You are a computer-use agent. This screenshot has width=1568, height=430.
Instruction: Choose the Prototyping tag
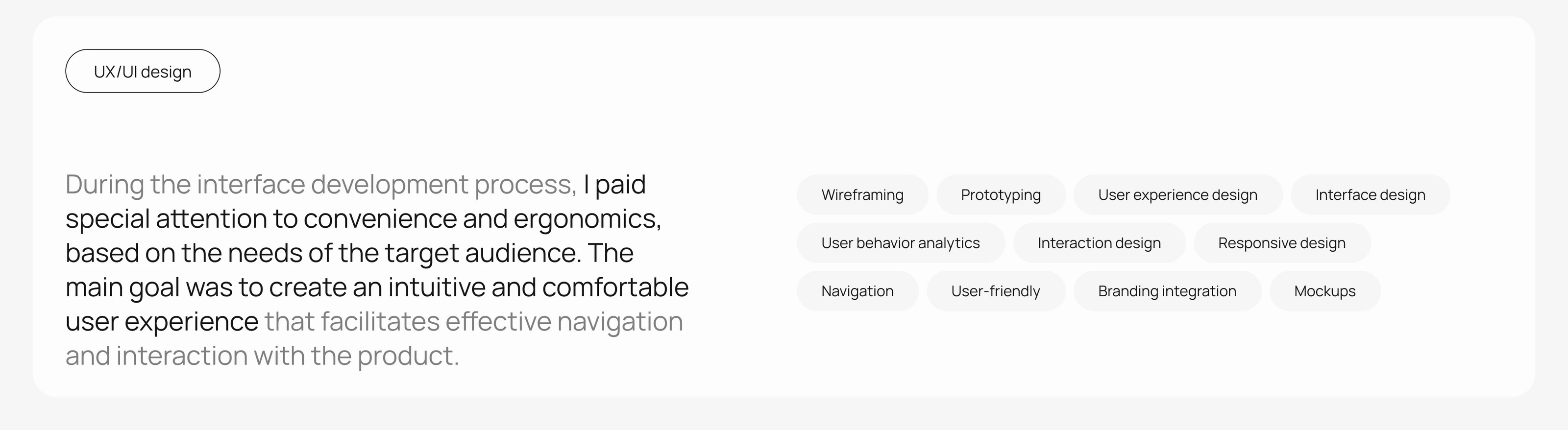click(1000, 194)
